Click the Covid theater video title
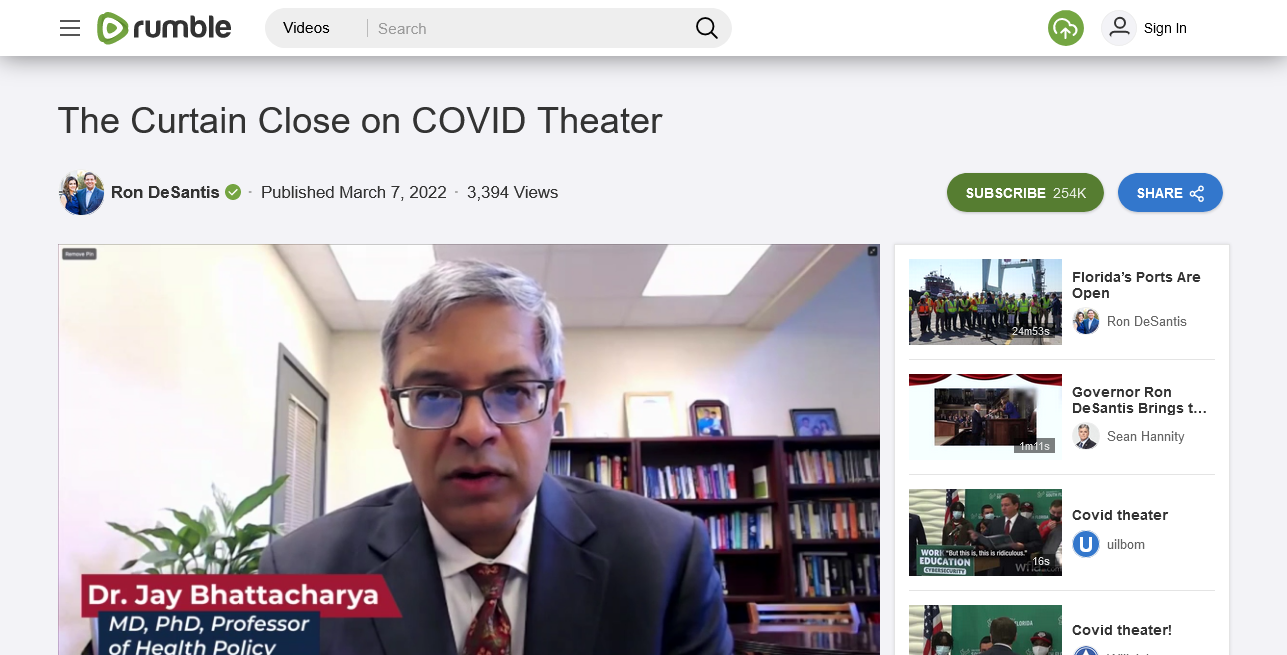Screen dimensions: 1287x655 [x=1120, y=515]
